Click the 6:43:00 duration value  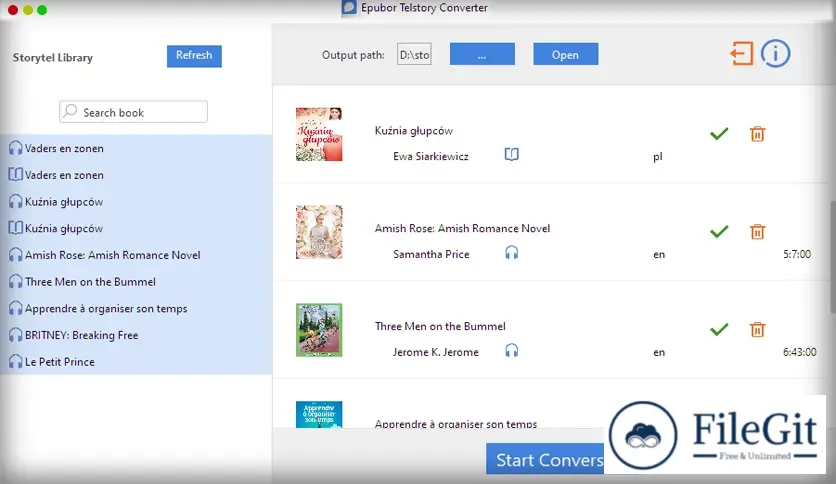pyautogui.click(x=799, y=352)
